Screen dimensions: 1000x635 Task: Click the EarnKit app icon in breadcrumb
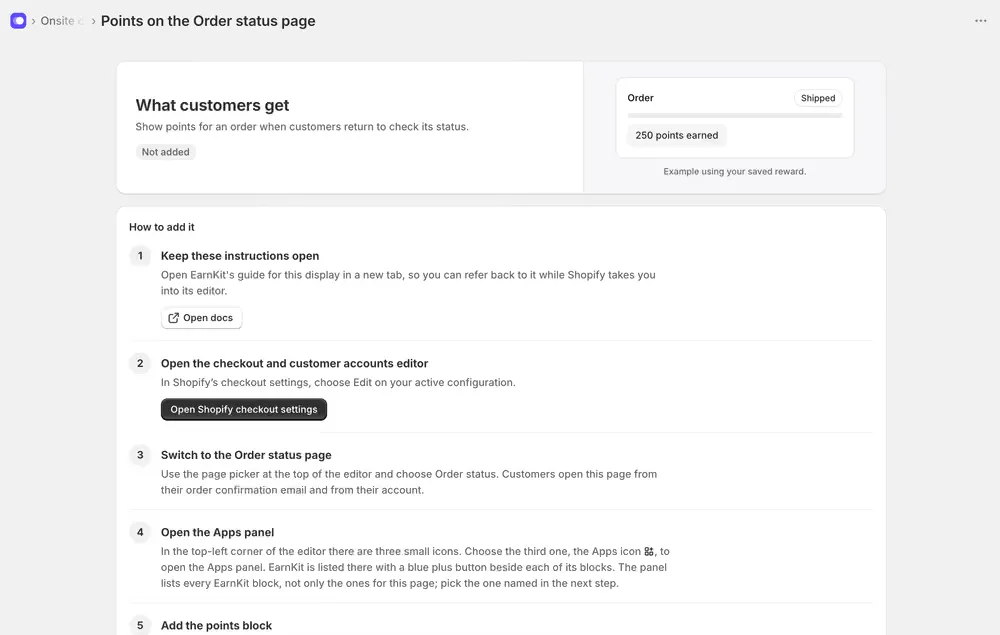18,21
